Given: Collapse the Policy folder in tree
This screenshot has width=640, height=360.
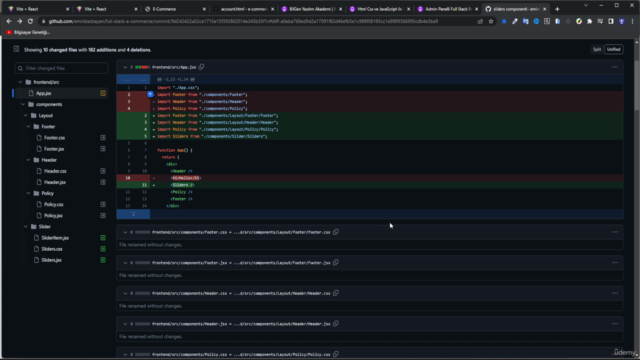Looking at the screenshot, I should click(28, 193).
